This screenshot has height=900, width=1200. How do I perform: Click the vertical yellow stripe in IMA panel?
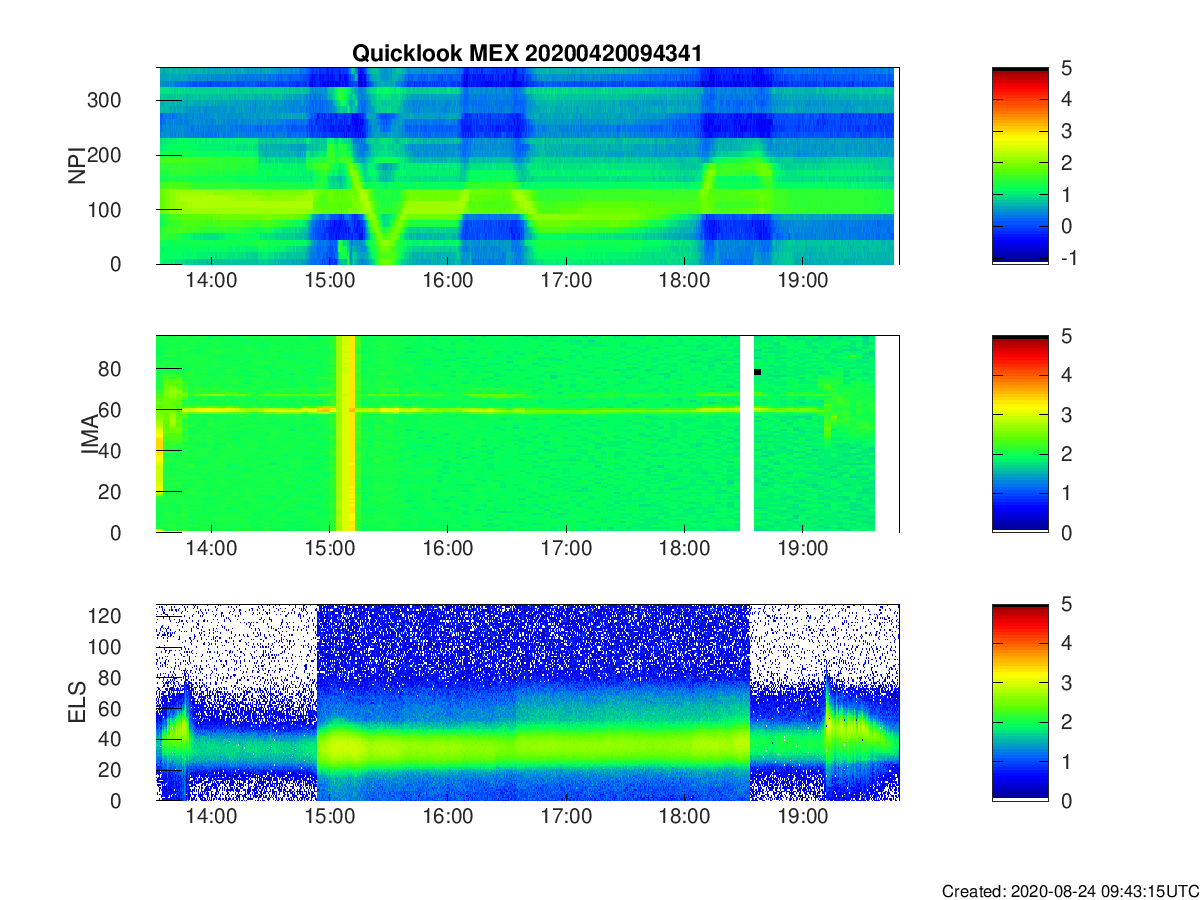(345, 434)
